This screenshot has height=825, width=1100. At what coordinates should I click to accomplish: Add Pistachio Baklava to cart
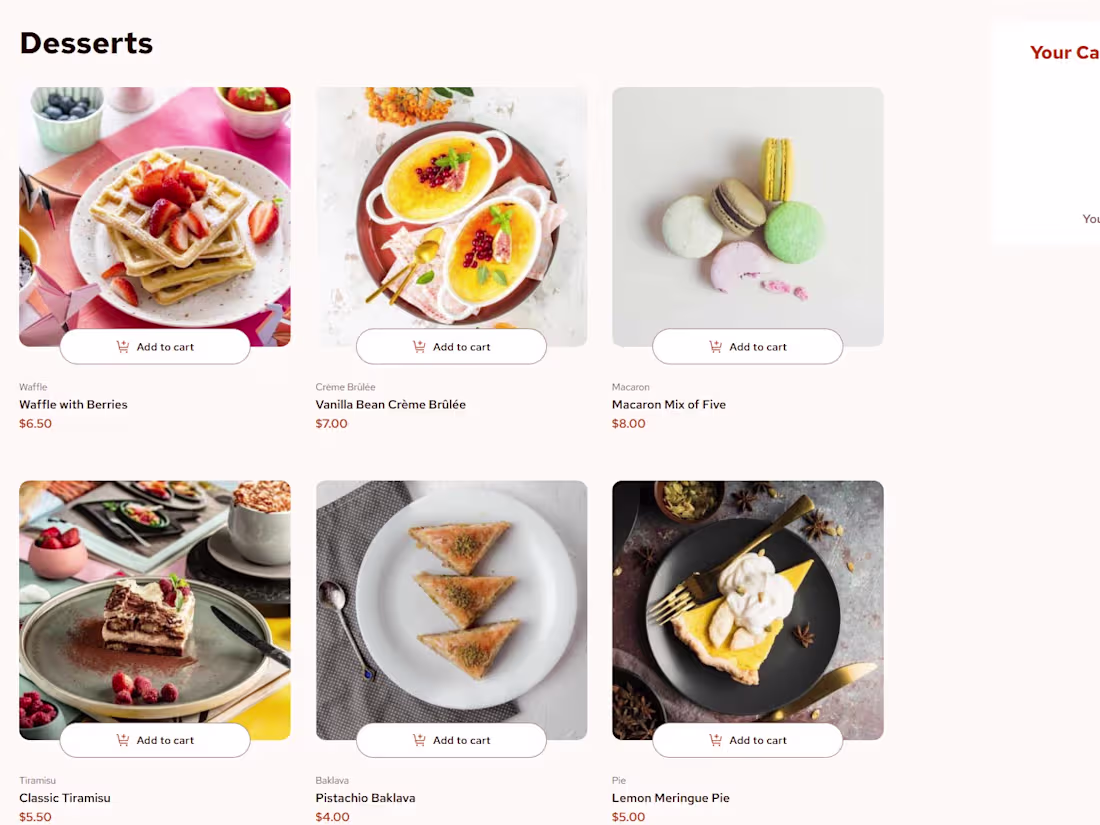tap(451, 740)
